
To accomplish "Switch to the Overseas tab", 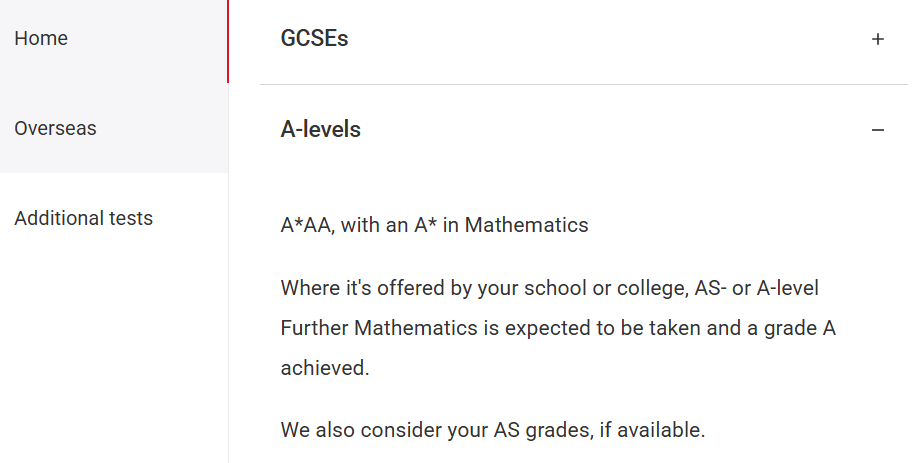I will 113,128.
